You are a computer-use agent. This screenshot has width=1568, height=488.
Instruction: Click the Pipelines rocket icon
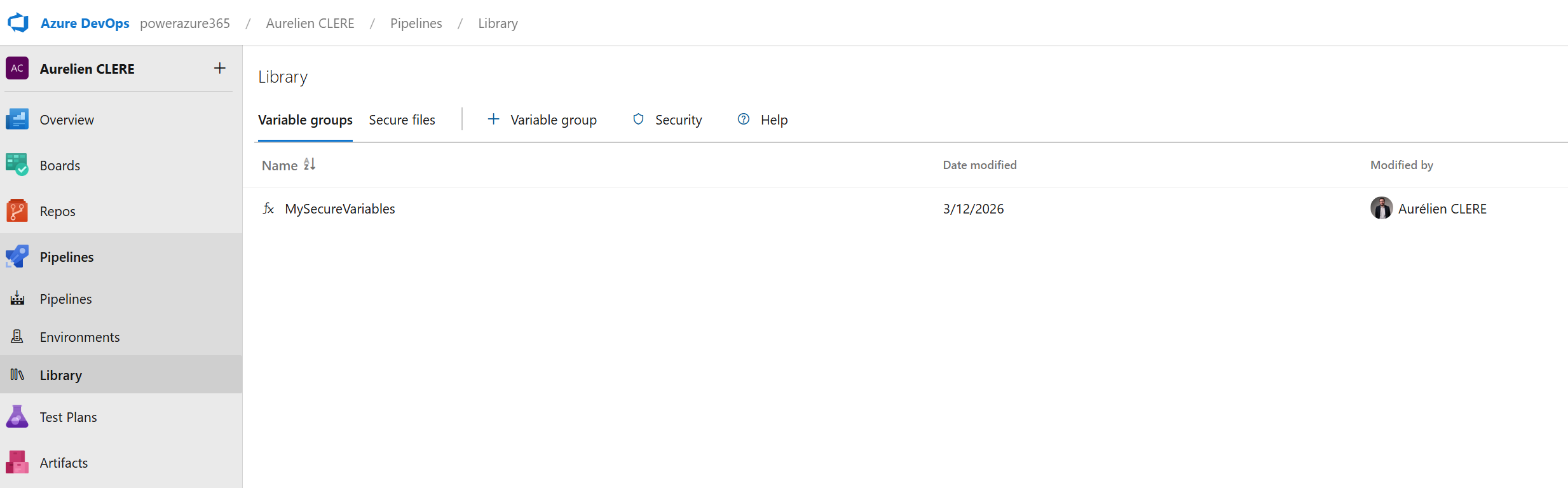pyautogui.click(x=17, y=257)
